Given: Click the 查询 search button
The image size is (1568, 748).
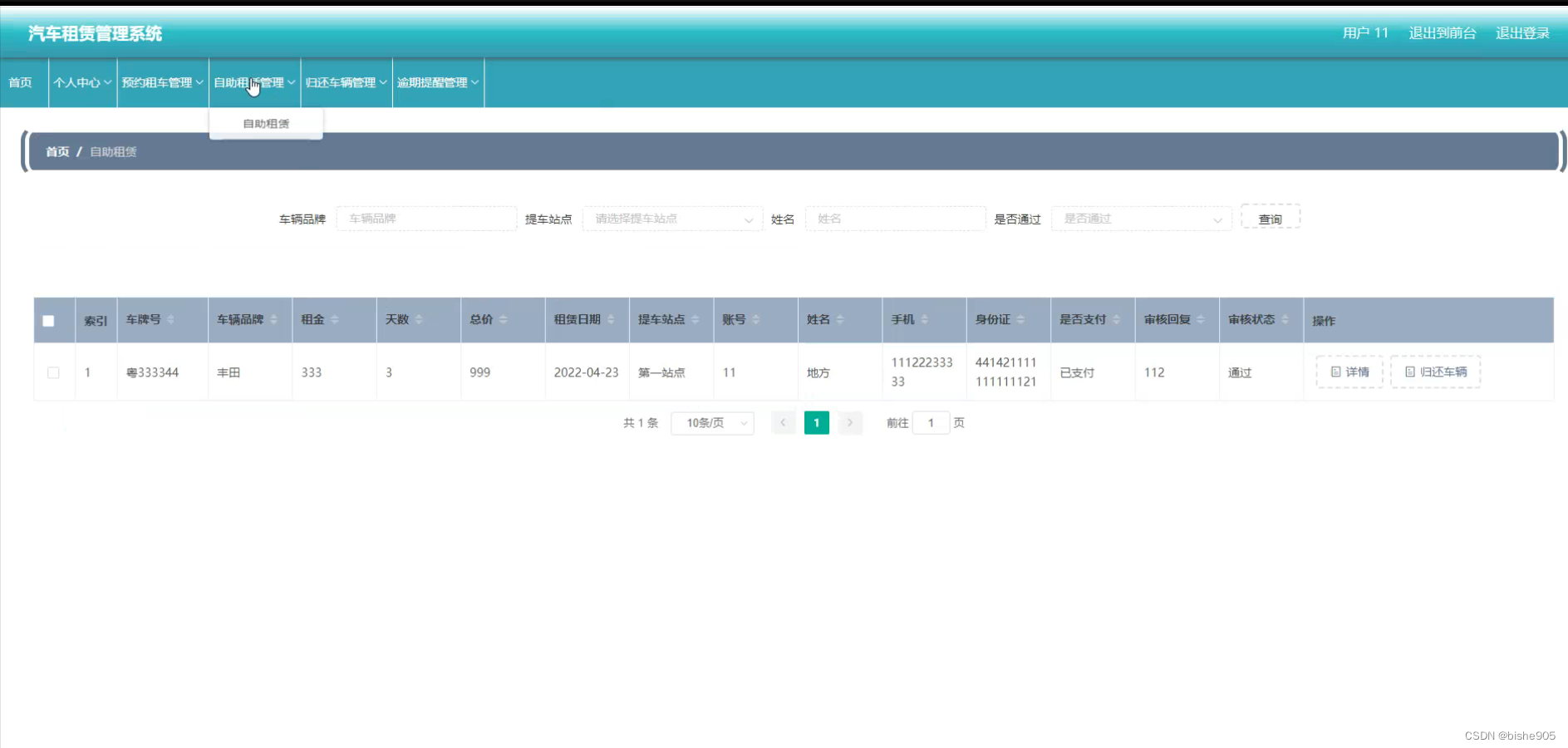Looking at the screenshot, I should 1270,219.
